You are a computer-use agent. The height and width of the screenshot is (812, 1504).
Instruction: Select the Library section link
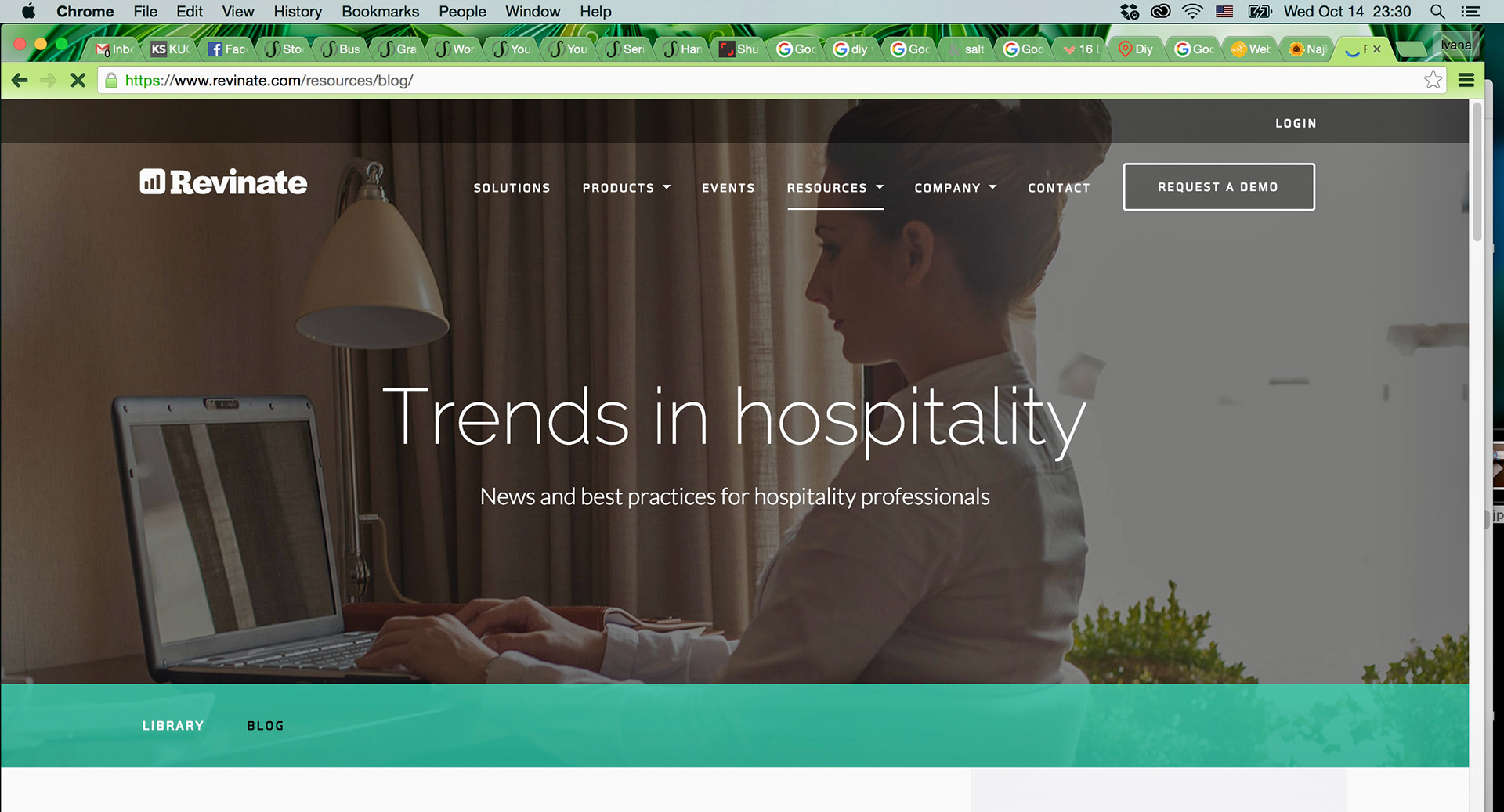(x=173, y=726)
